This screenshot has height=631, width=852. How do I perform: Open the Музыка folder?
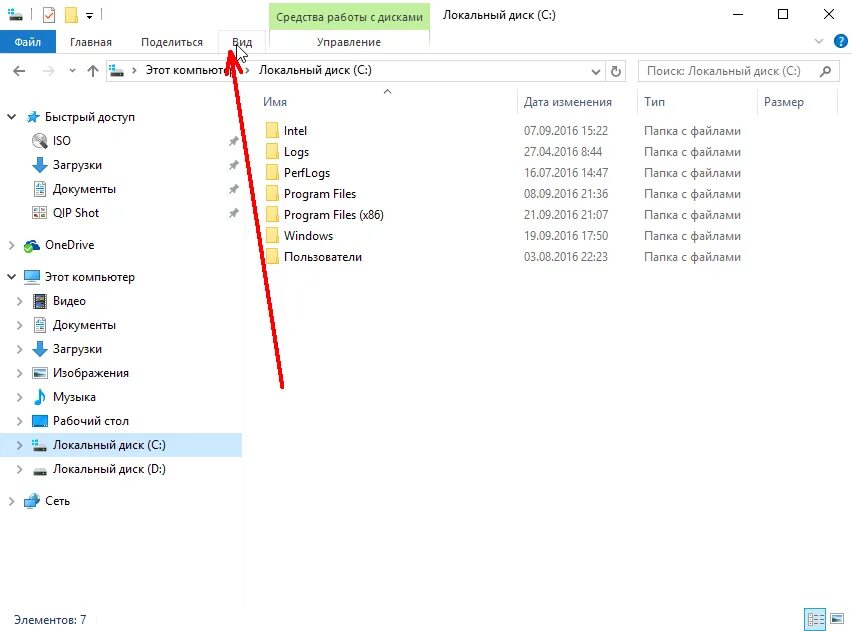(x=74, y=397)
